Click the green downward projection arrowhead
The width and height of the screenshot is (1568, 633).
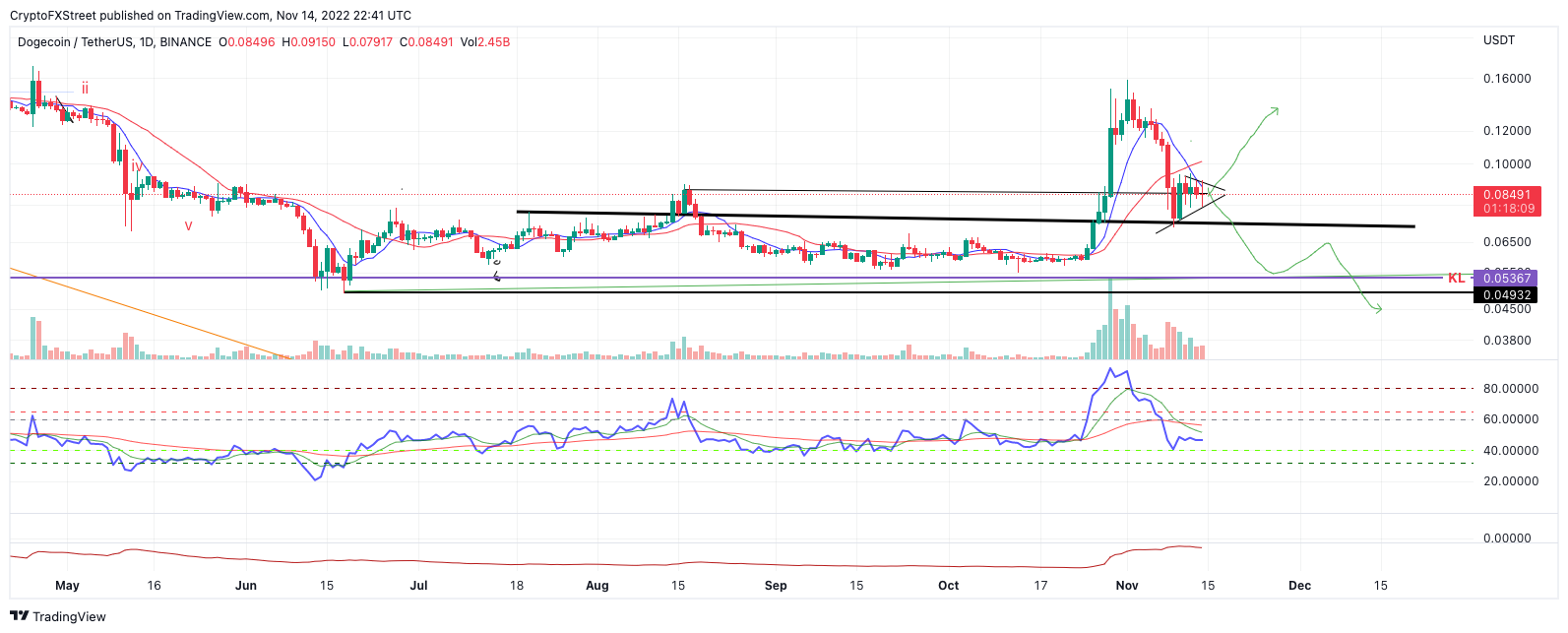pos(1377,309)
